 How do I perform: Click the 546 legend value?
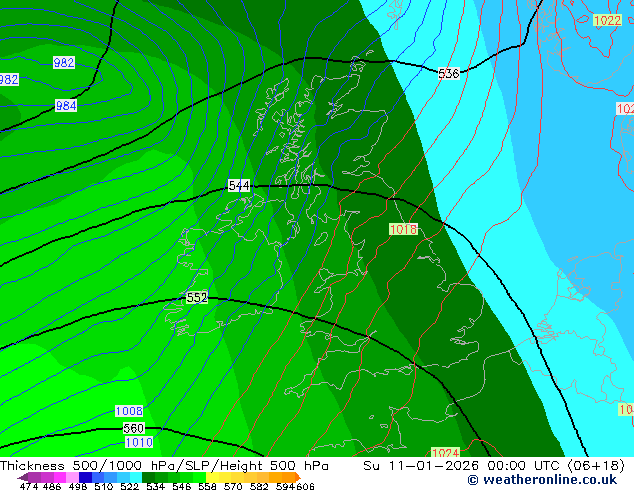point(182,486)
